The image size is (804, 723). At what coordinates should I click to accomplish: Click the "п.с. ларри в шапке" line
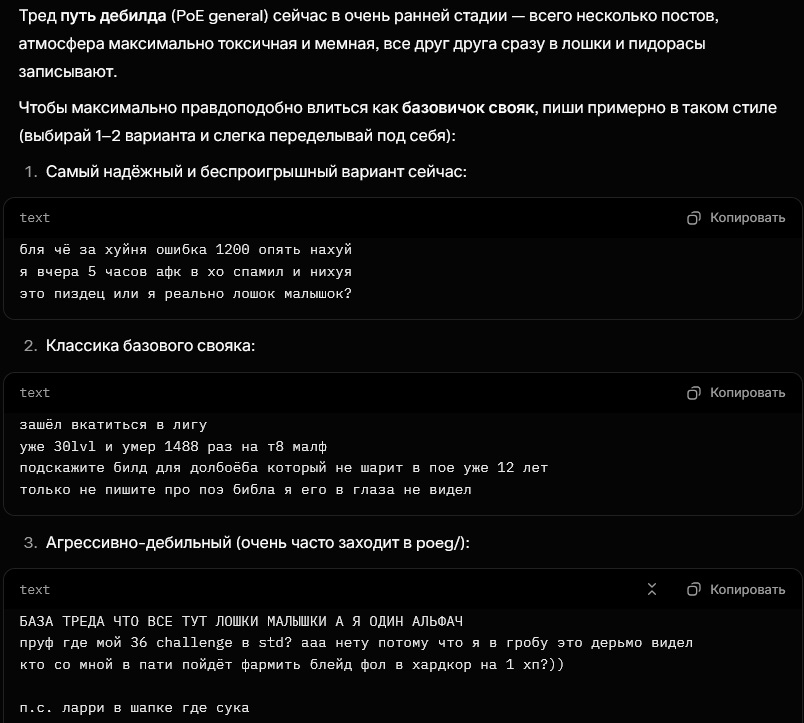pos(134,708)
